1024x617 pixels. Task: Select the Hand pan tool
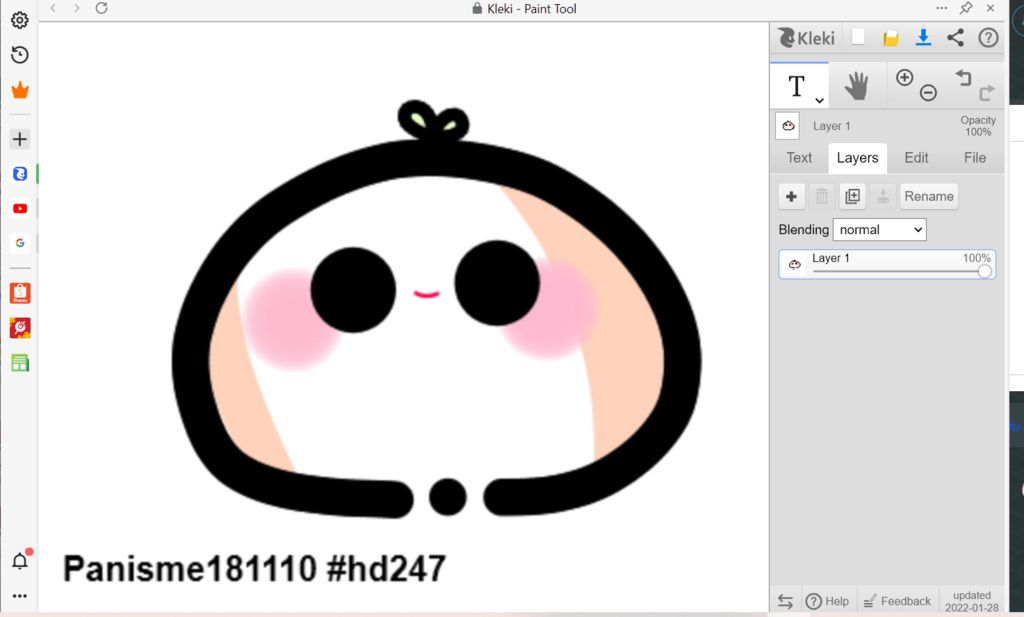click(856, 86)
